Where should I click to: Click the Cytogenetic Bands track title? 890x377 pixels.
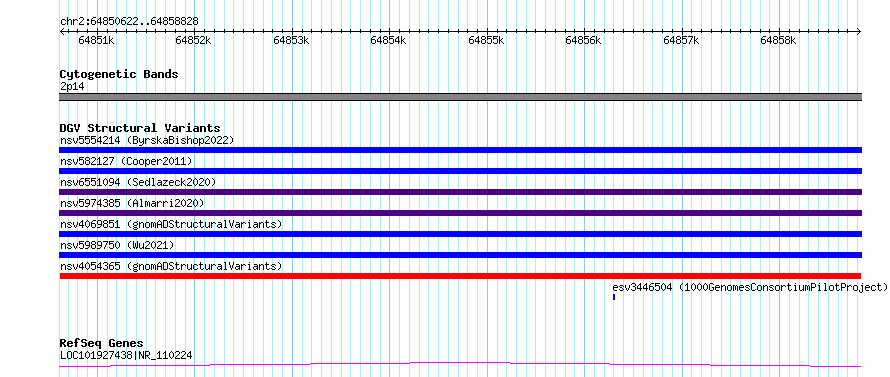[x=119, y=74]
